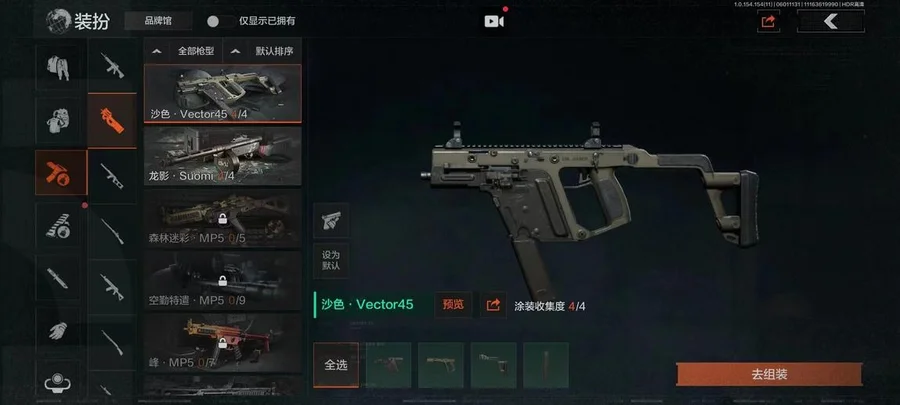Open the video recording camera icon
The width and height of the screenshot is (900, 405).
pos(494,21)
